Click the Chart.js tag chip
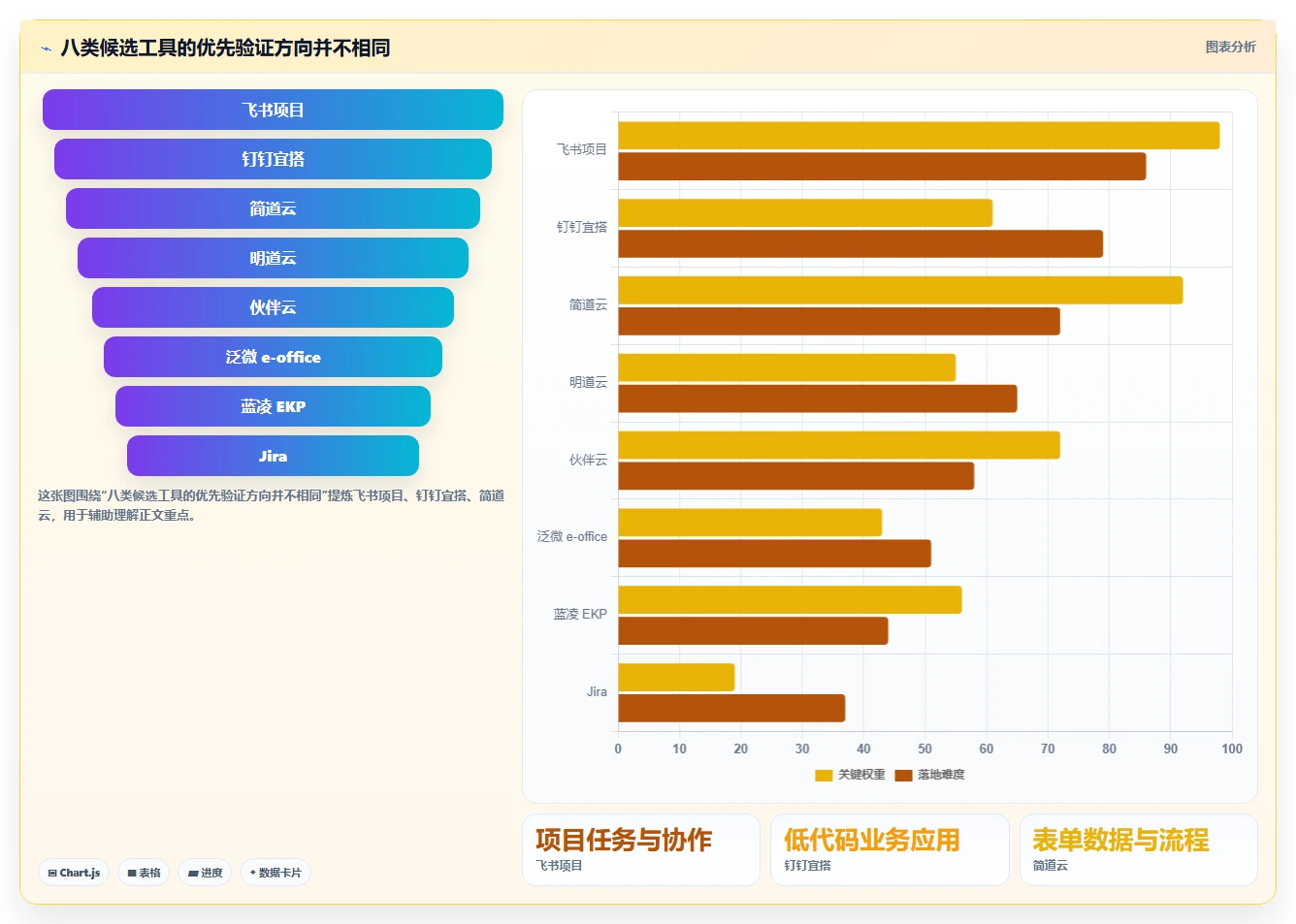Image resolution: width=1296 pixels, height=924 pixels. (74, 873)
